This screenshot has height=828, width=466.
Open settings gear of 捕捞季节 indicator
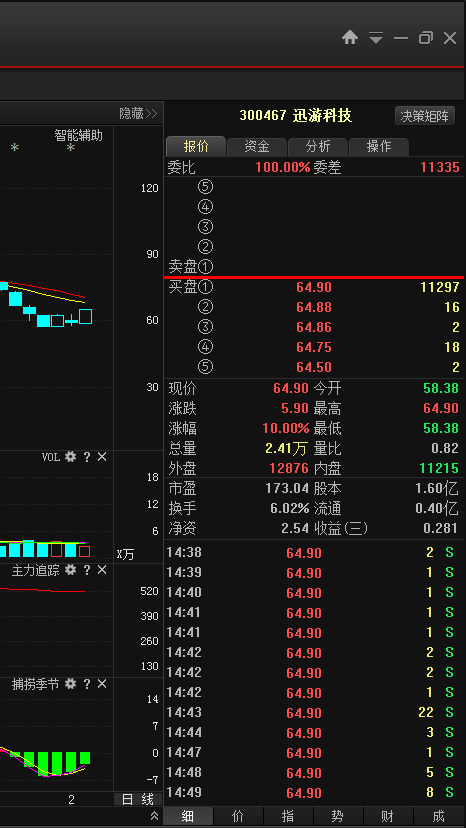tap(70, 684)
